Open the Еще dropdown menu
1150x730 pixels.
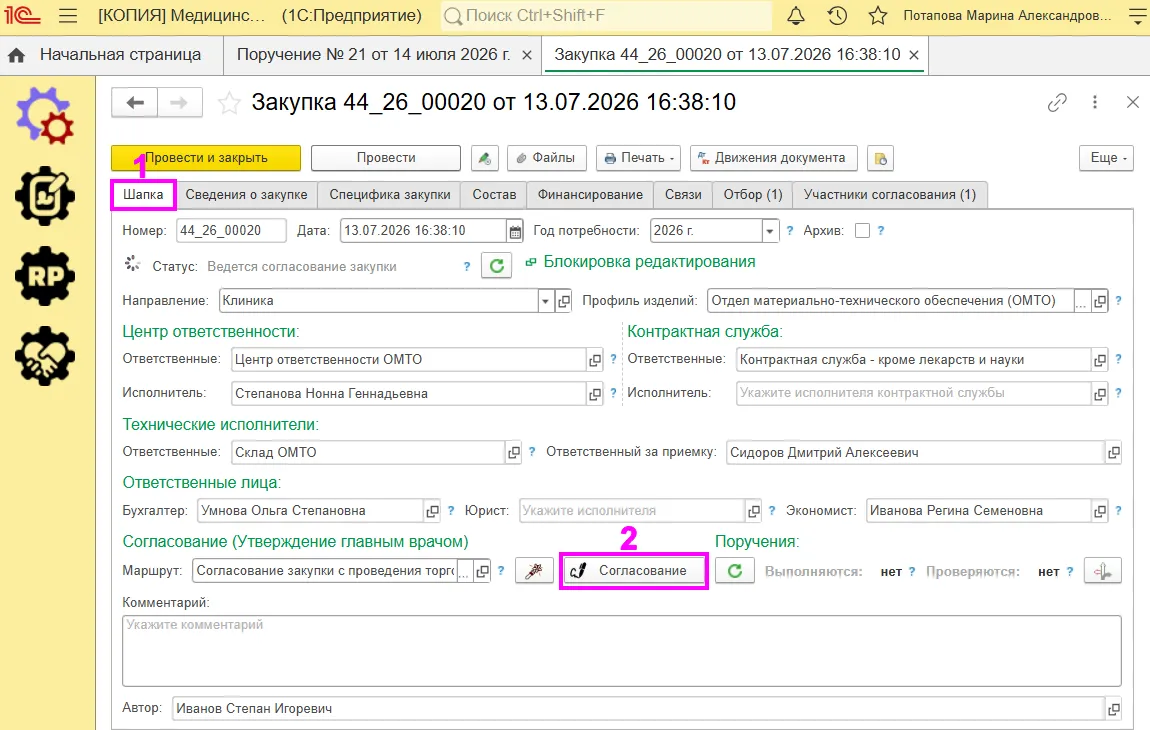1106,158
